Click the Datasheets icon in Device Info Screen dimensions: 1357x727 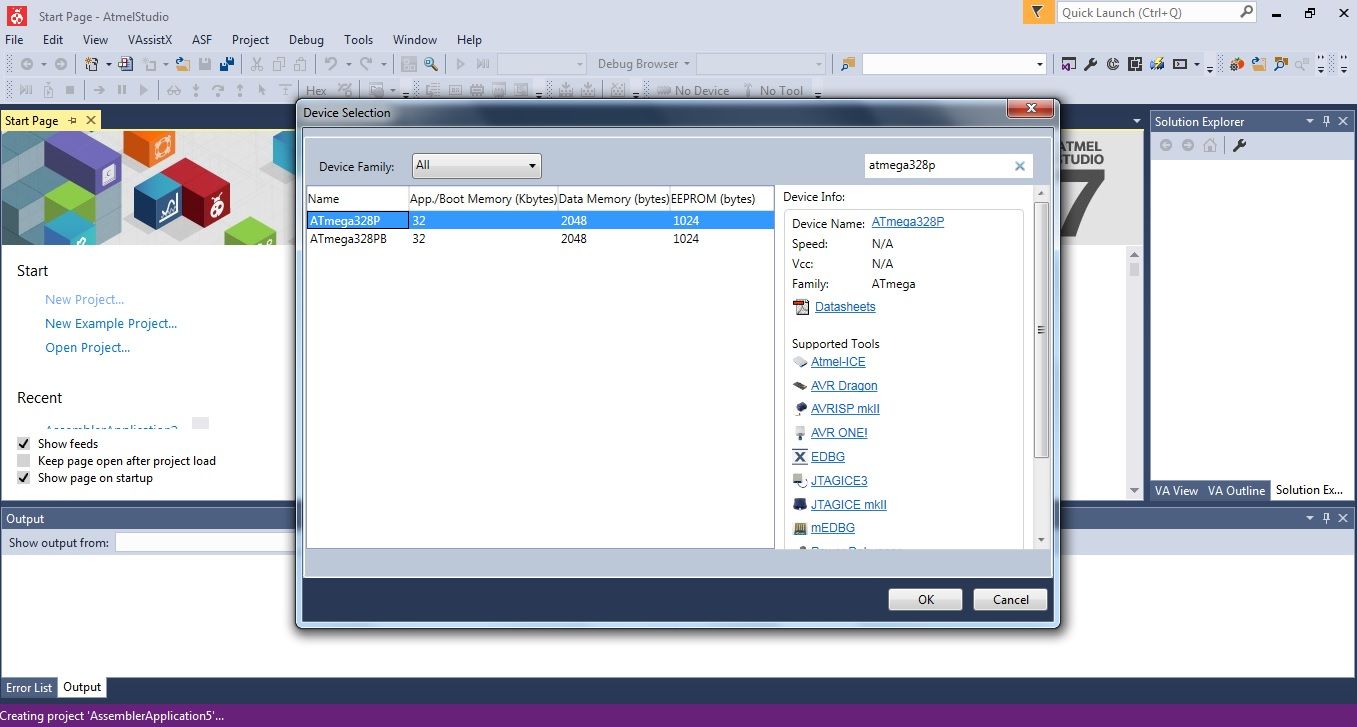click(x=801, y=307)
